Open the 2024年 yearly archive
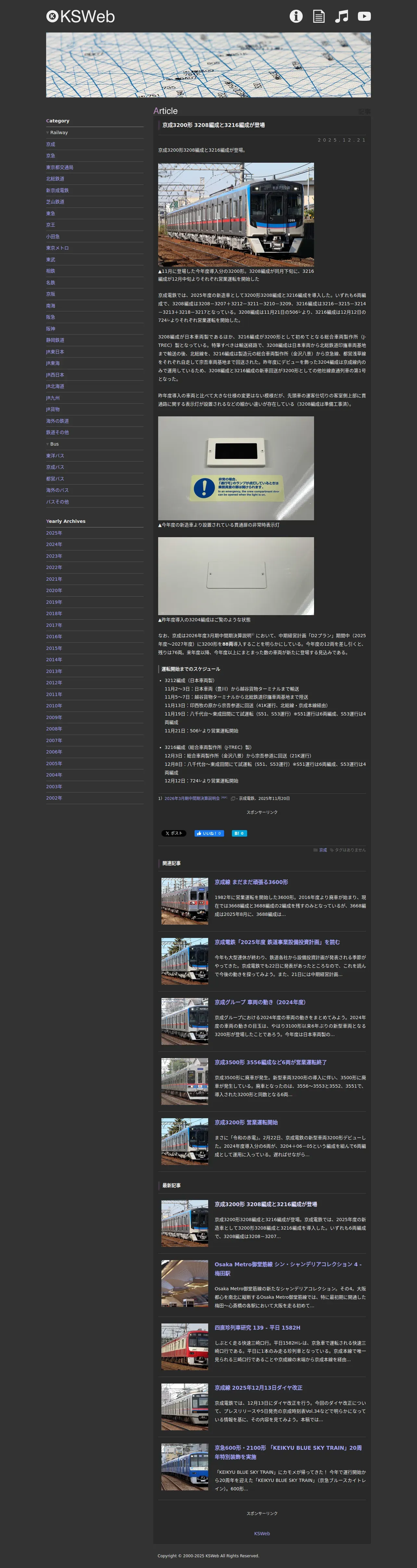 point(54,544)
